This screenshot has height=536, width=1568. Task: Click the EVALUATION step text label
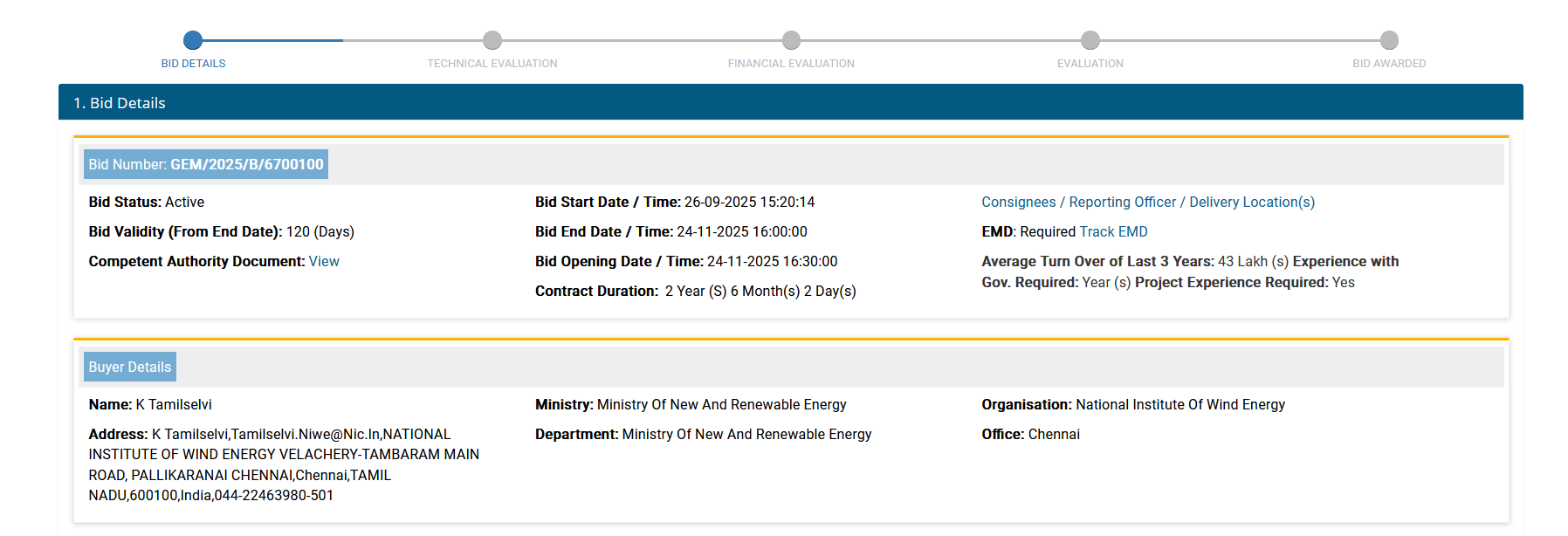(x=1090, y=64)
